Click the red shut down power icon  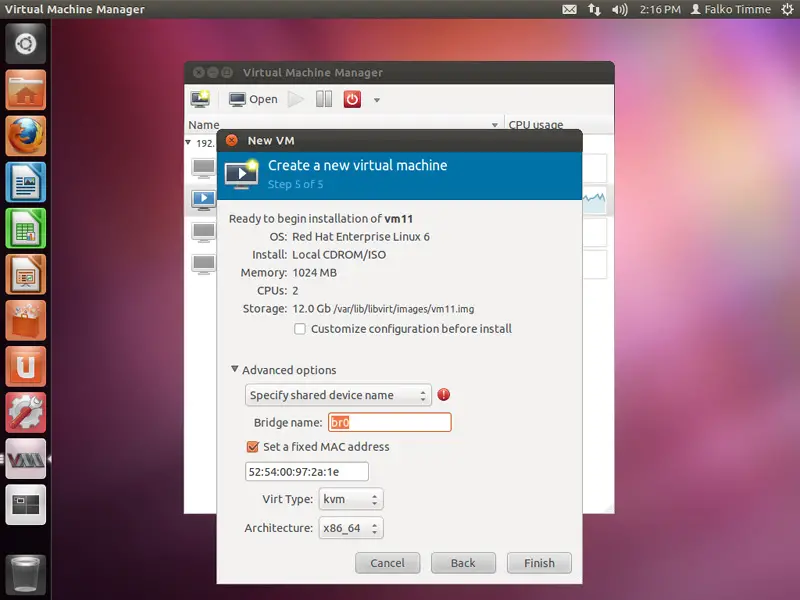pos(352,98)
